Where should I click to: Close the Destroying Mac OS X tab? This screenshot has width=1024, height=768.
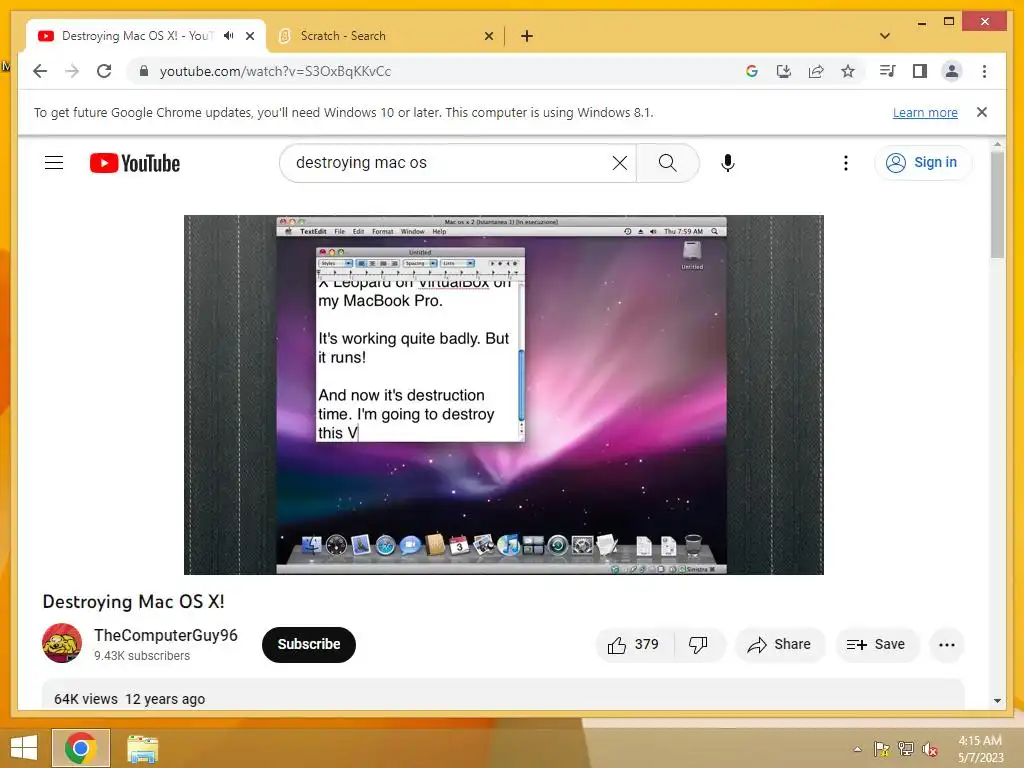(x=249, y=36)
